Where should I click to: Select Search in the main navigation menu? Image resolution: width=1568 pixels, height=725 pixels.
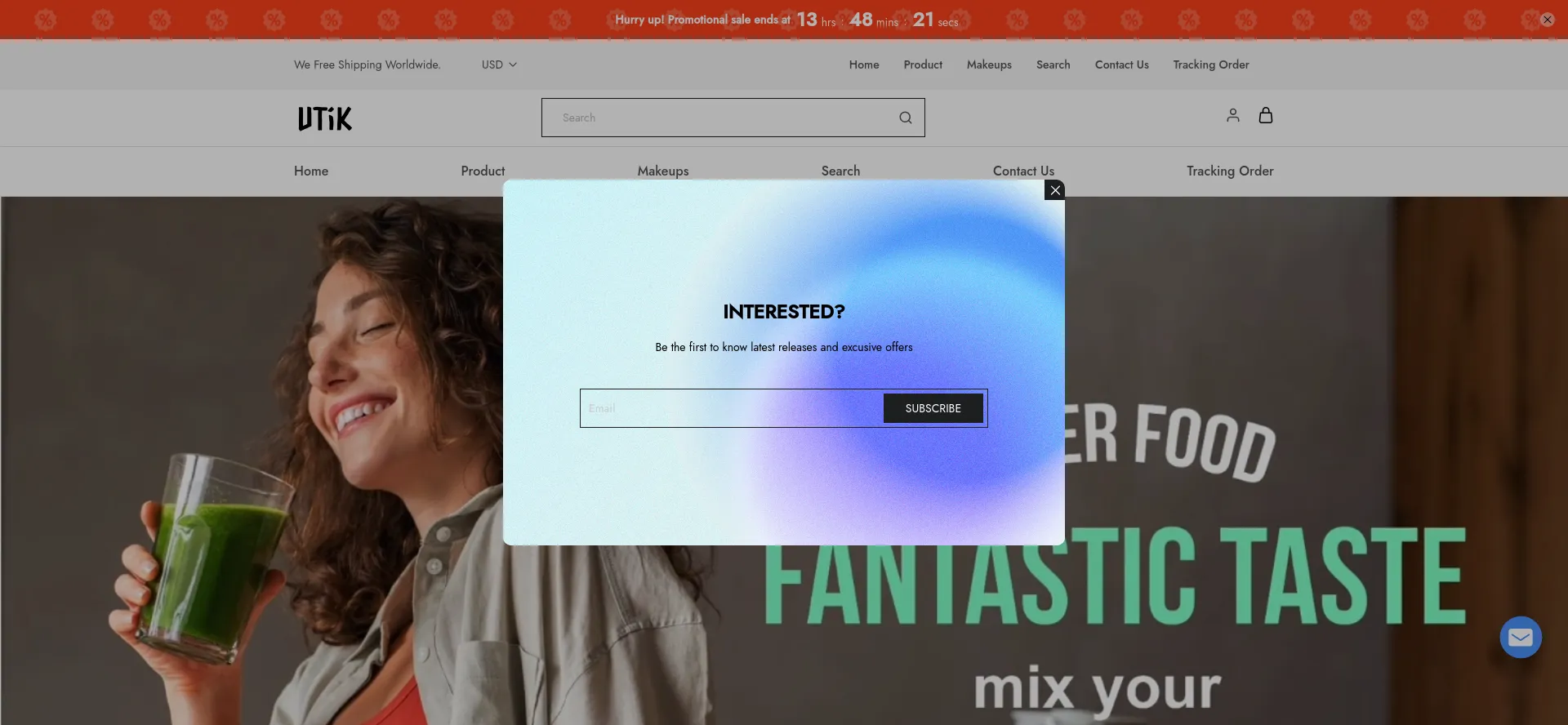(840, 171)
